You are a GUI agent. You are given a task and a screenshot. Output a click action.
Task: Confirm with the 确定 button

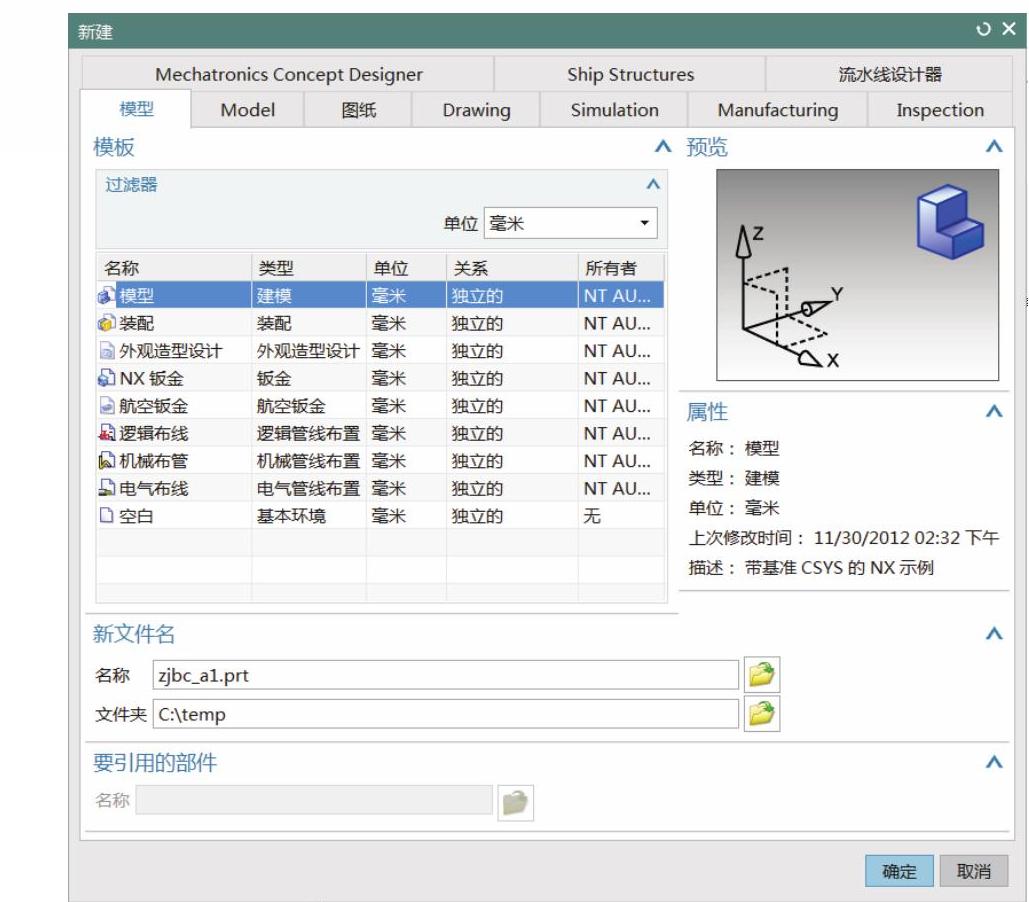[899, 871]
